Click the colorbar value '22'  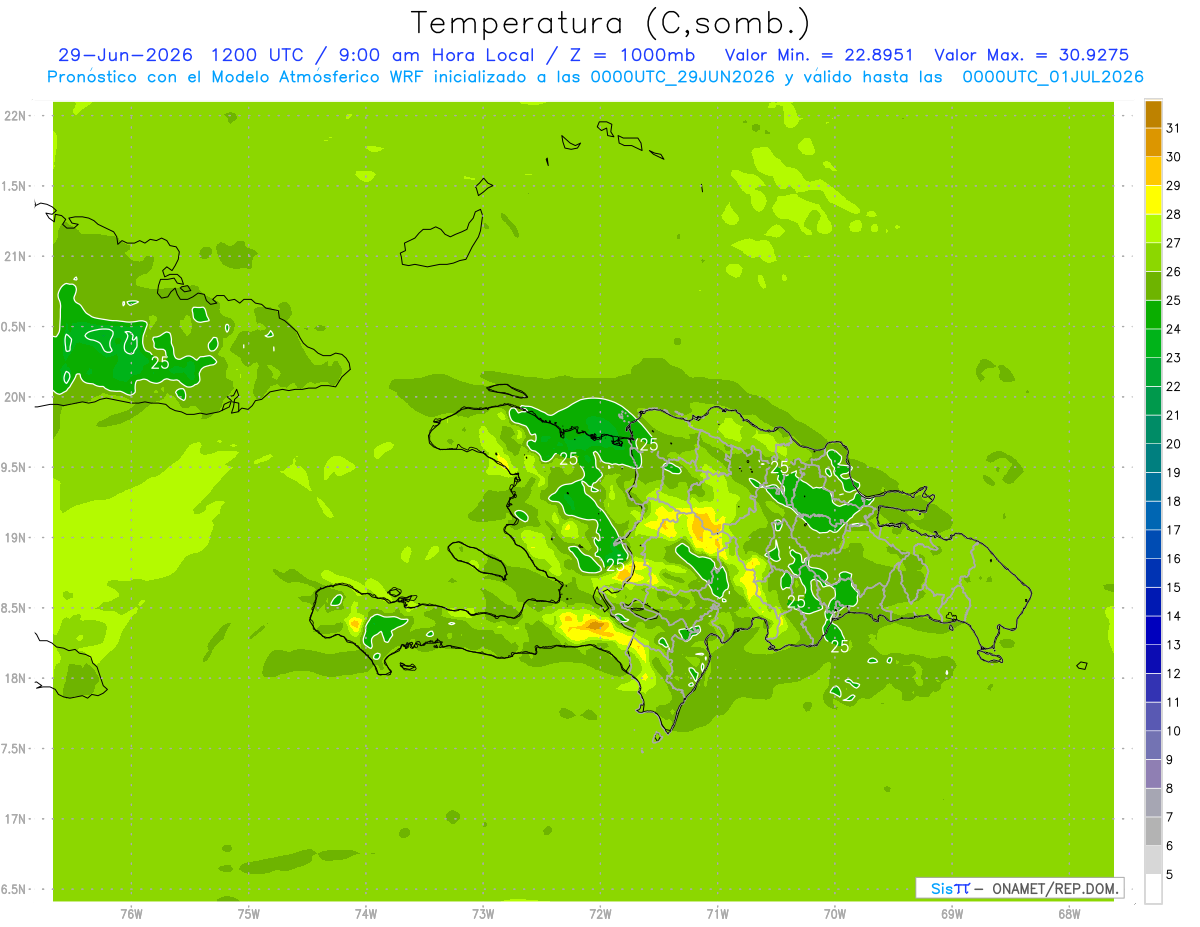(1174, 386)
